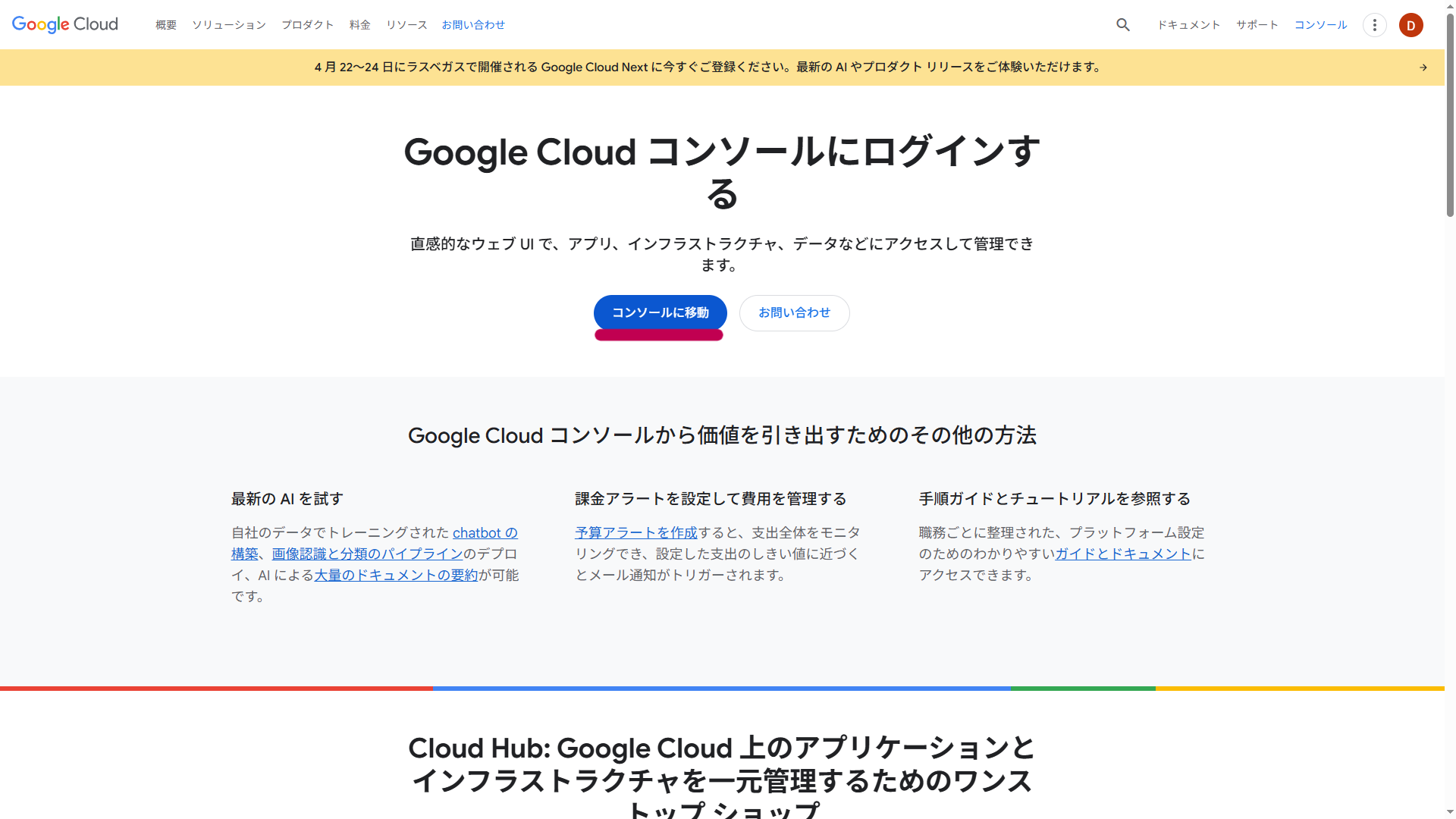Expand the リソース menu

(406, 25)
